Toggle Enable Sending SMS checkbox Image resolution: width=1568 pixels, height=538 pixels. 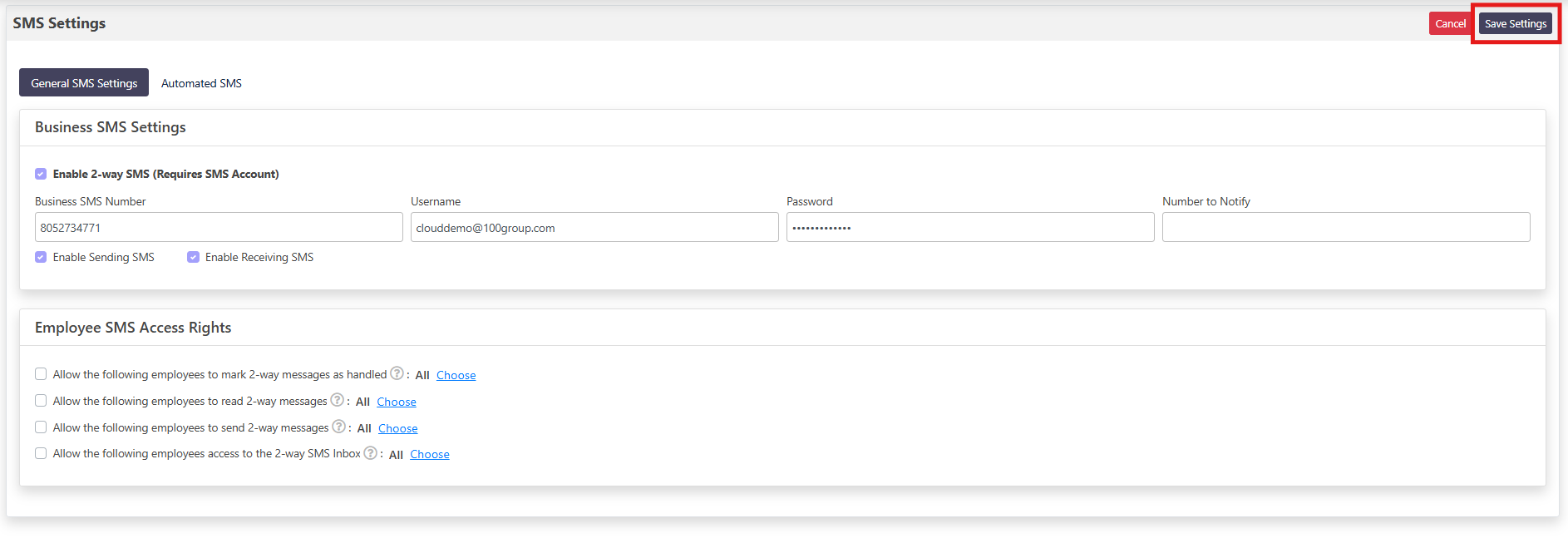coord(41,257)
